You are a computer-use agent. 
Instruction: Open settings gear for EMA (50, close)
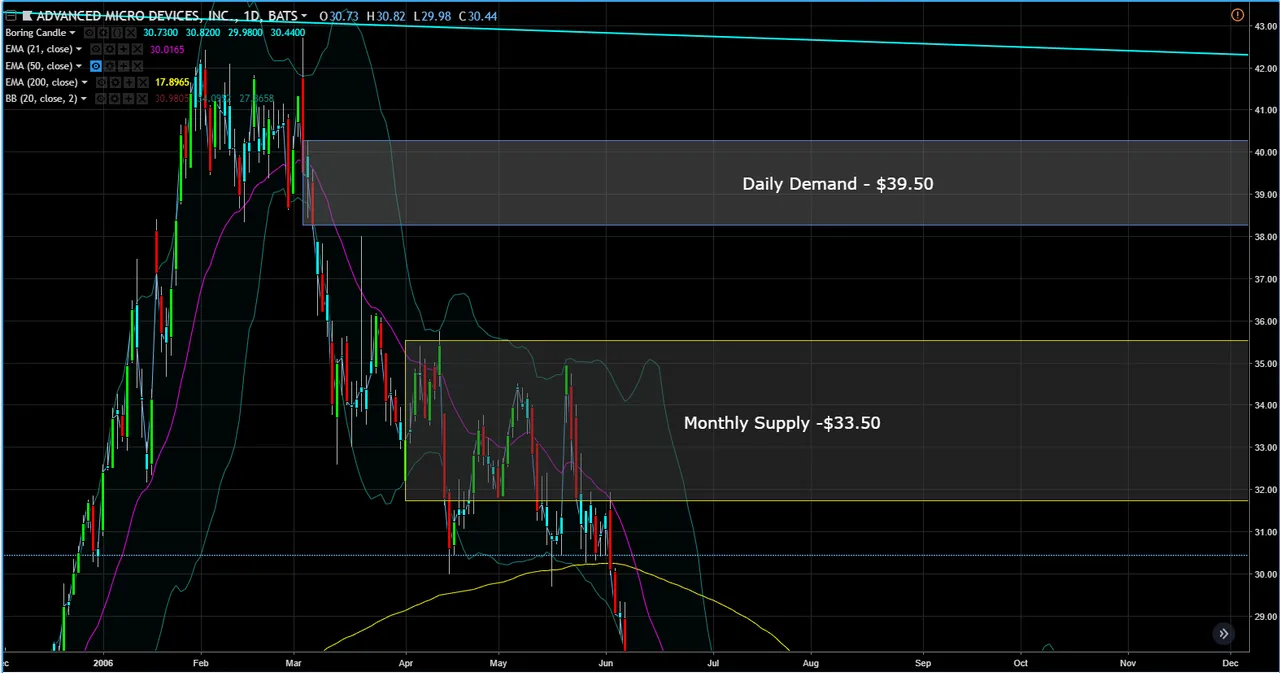coord(109,66)
